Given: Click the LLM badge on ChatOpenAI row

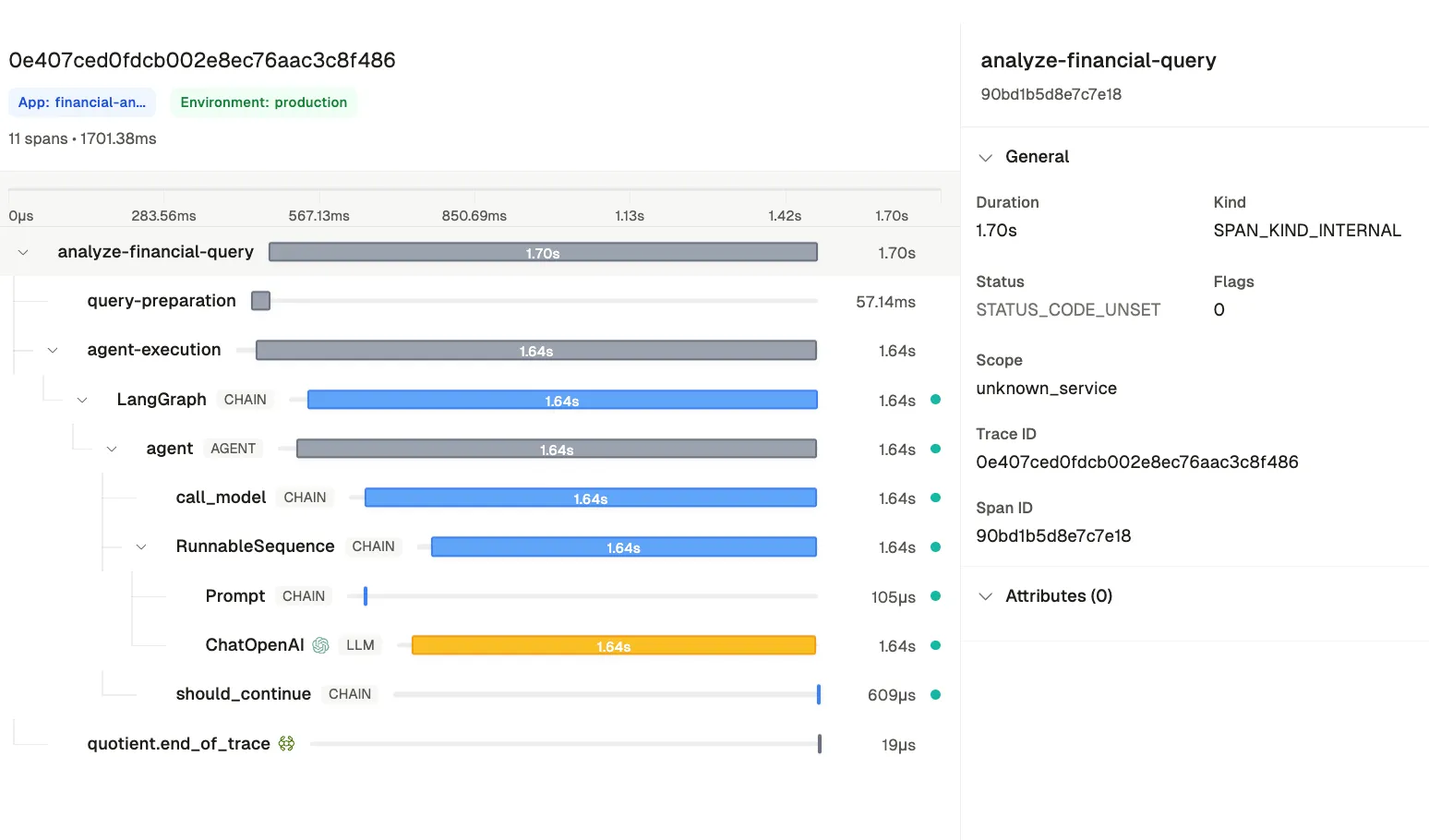Looking at the screenshot, I should point(360,645).
